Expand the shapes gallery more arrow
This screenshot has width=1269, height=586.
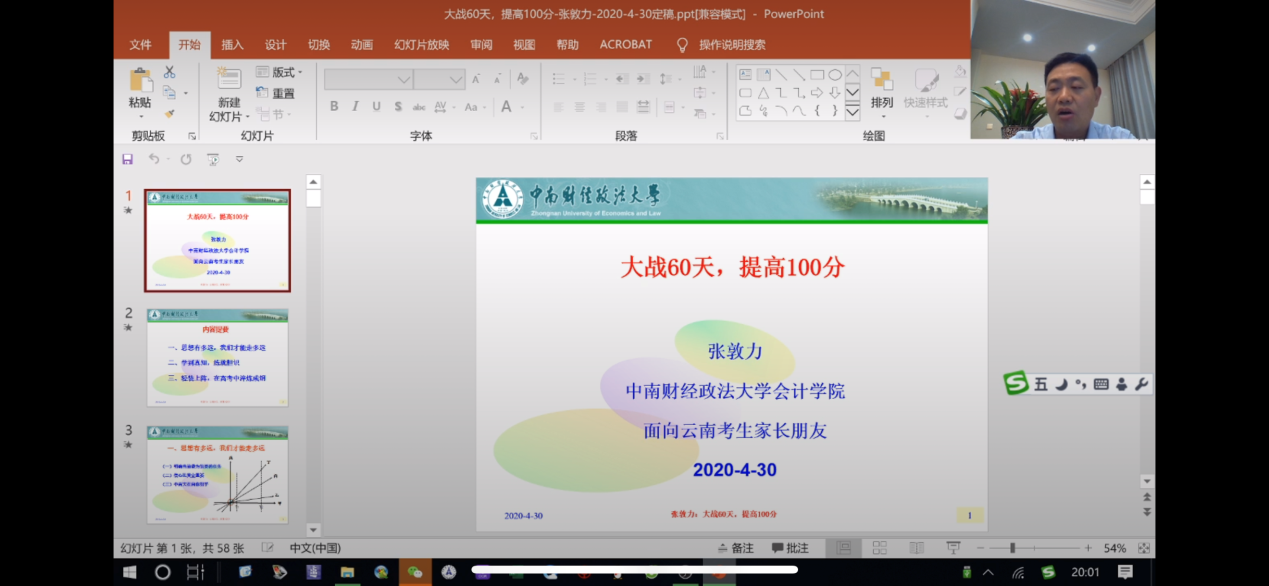(x=852, y=113)
